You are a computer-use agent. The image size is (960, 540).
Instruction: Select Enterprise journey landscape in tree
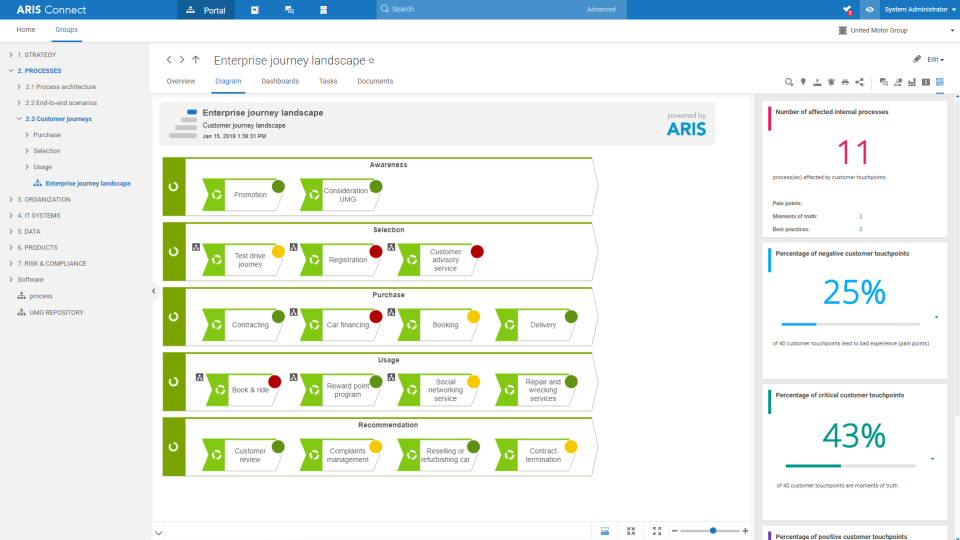click(88, 183)
